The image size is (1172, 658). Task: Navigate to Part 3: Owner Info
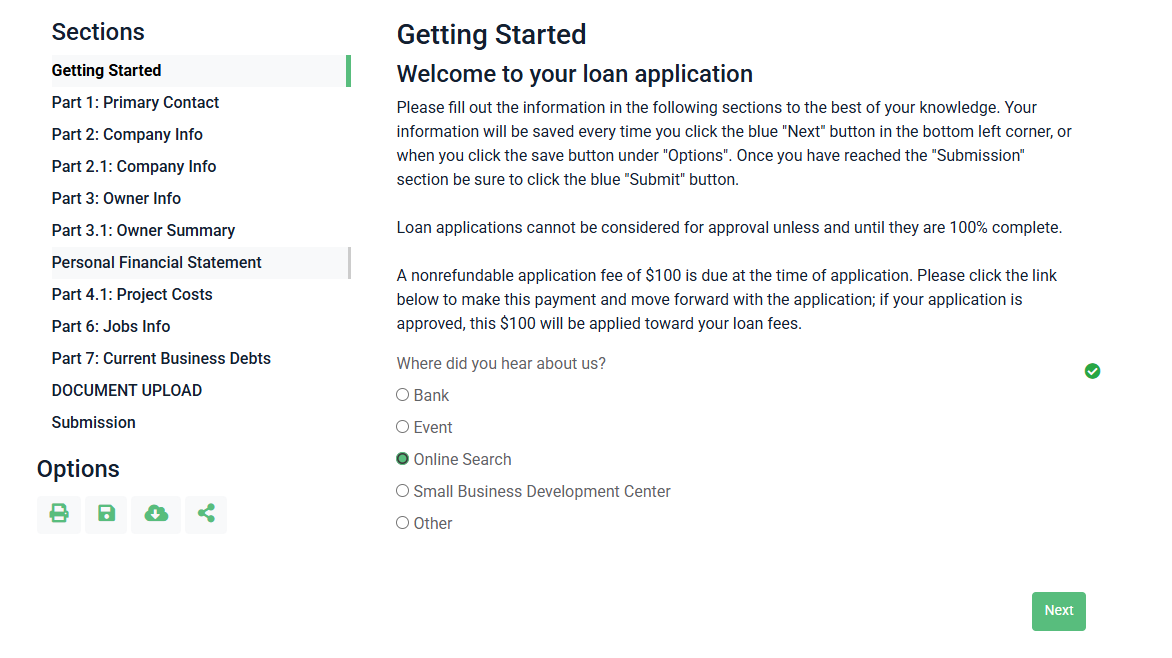coord(116,198)
